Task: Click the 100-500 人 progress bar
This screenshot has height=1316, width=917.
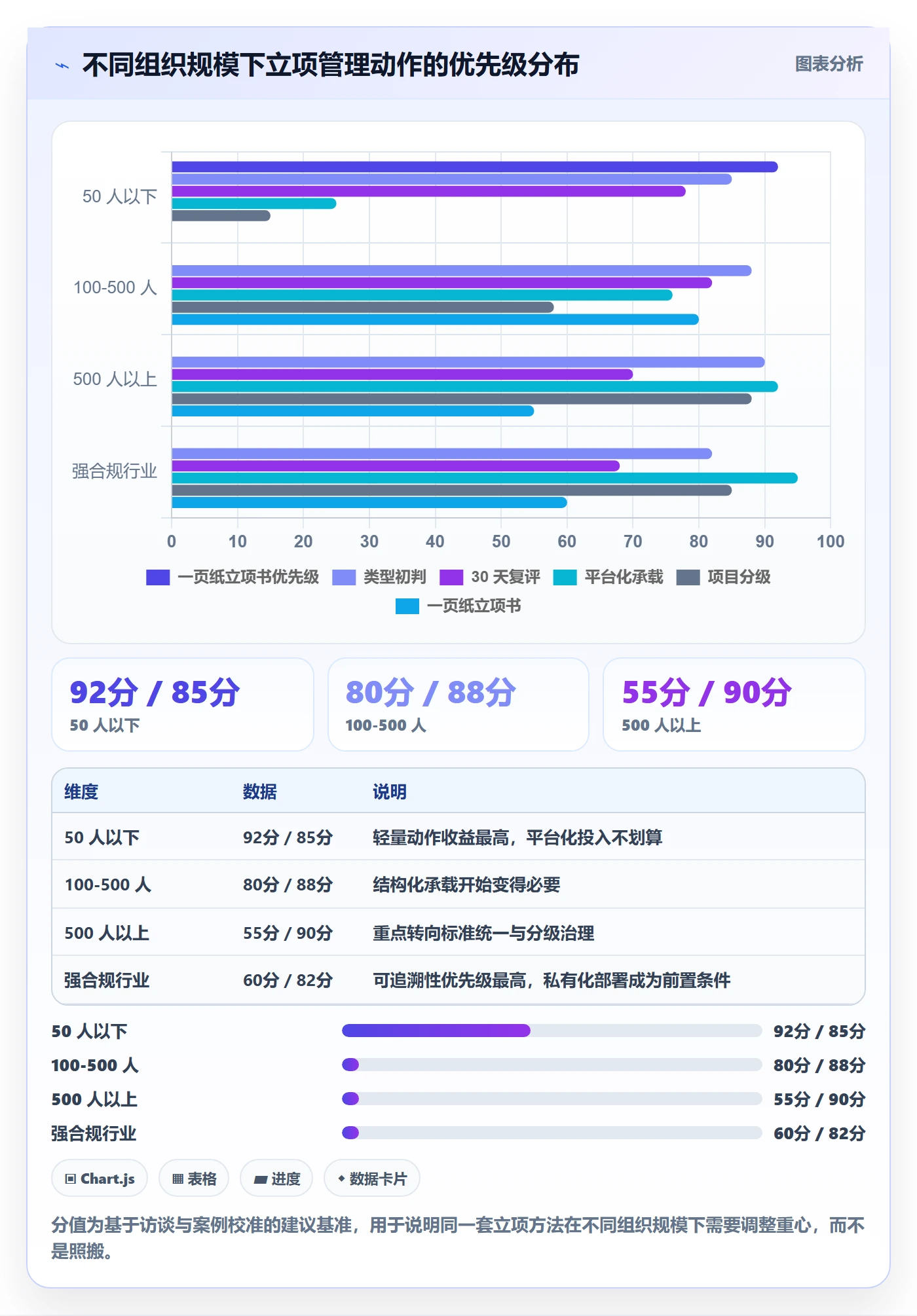Action: point(552,1065)
